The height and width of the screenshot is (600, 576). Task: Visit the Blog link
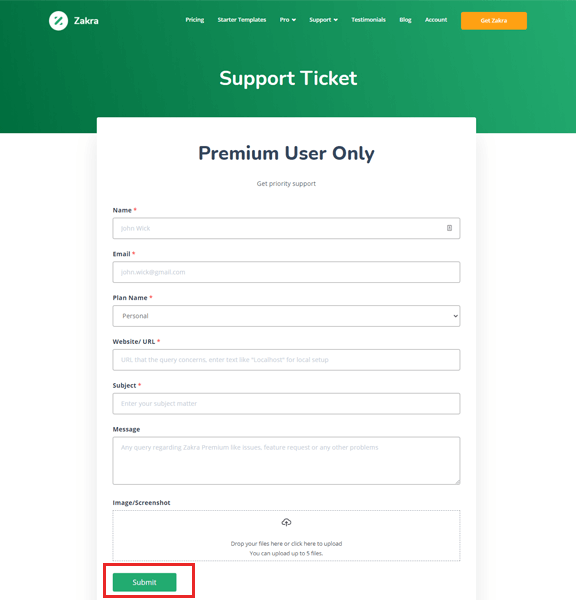pos(405,20)
